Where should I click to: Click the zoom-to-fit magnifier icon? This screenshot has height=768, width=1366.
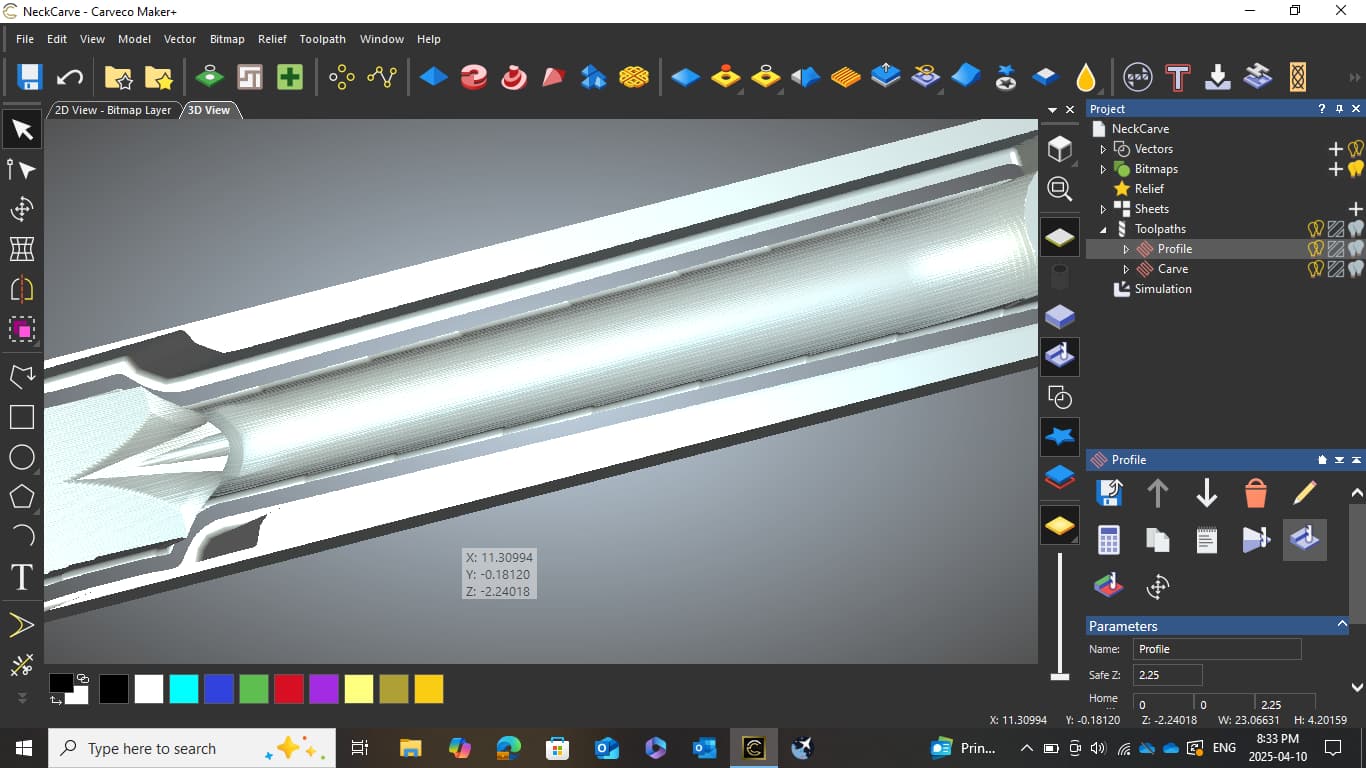tap(1059, 189)
